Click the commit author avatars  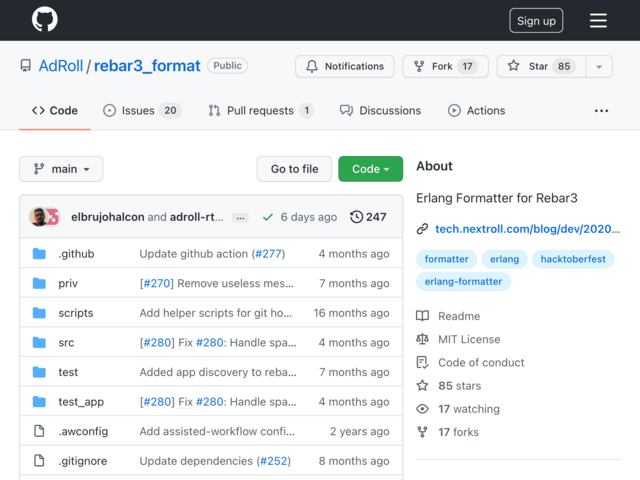click(44, 217)
